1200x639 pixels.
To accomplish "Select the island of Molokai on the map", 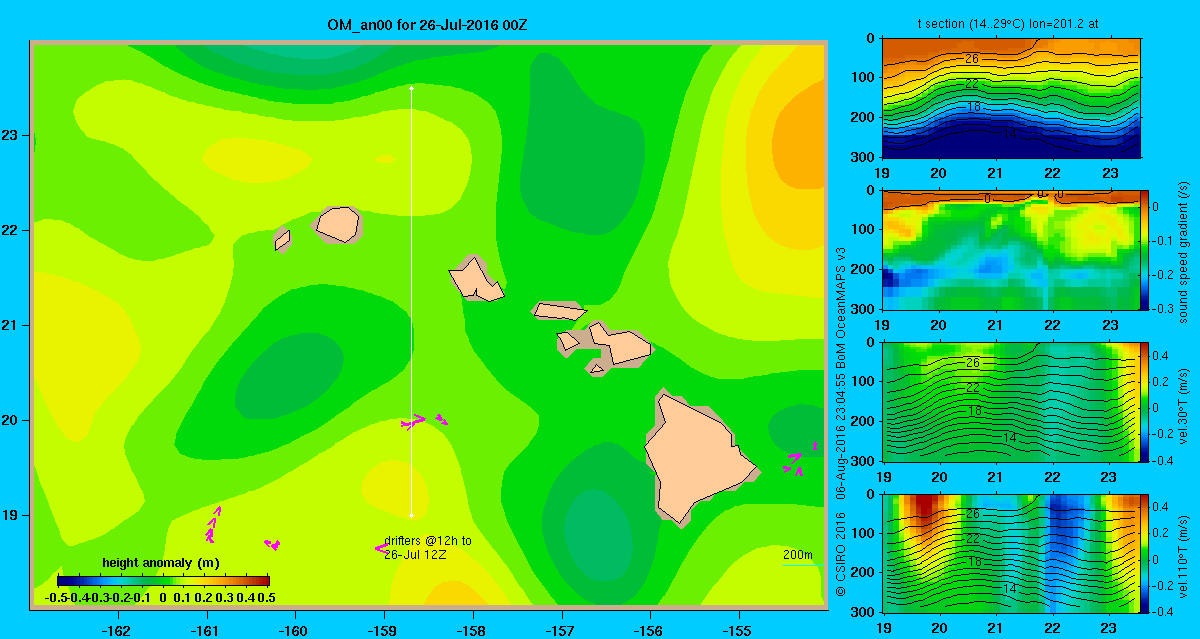I will click(559, 310).
